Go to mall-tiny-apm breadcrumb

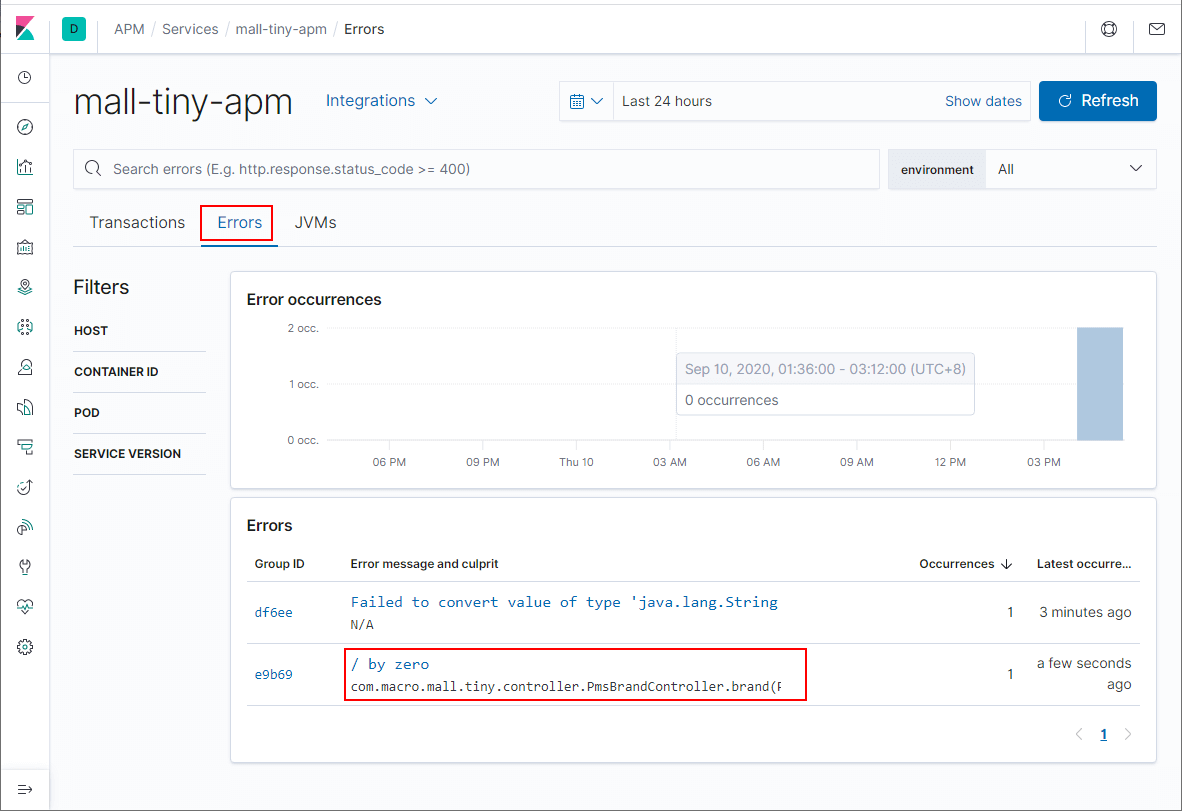tap(281, 29)
